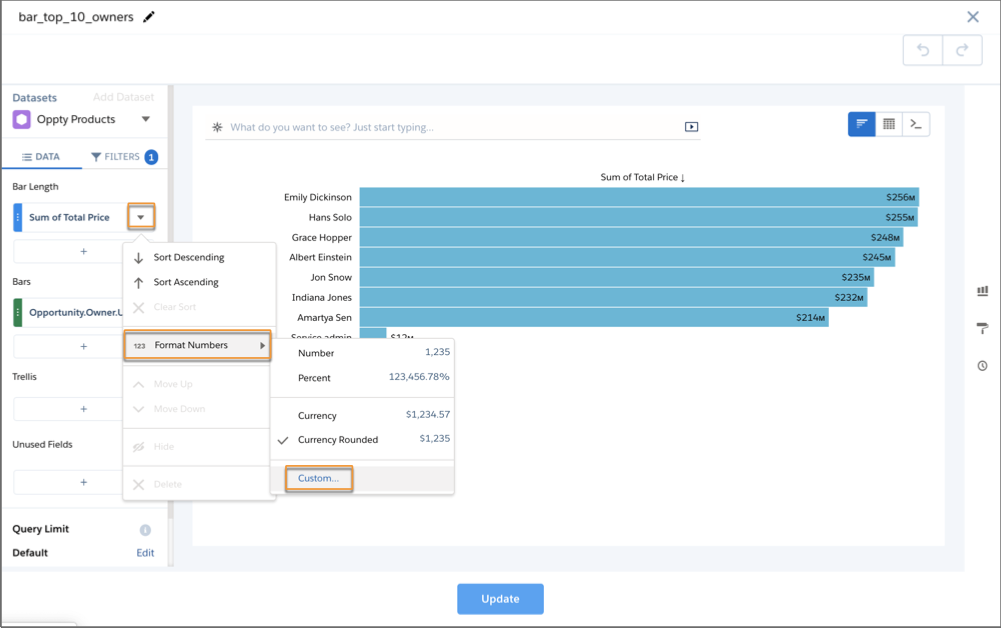Viewport: 1001px width, 628px height.
Task: Click the Query Limit info icon
Action: 146,530
